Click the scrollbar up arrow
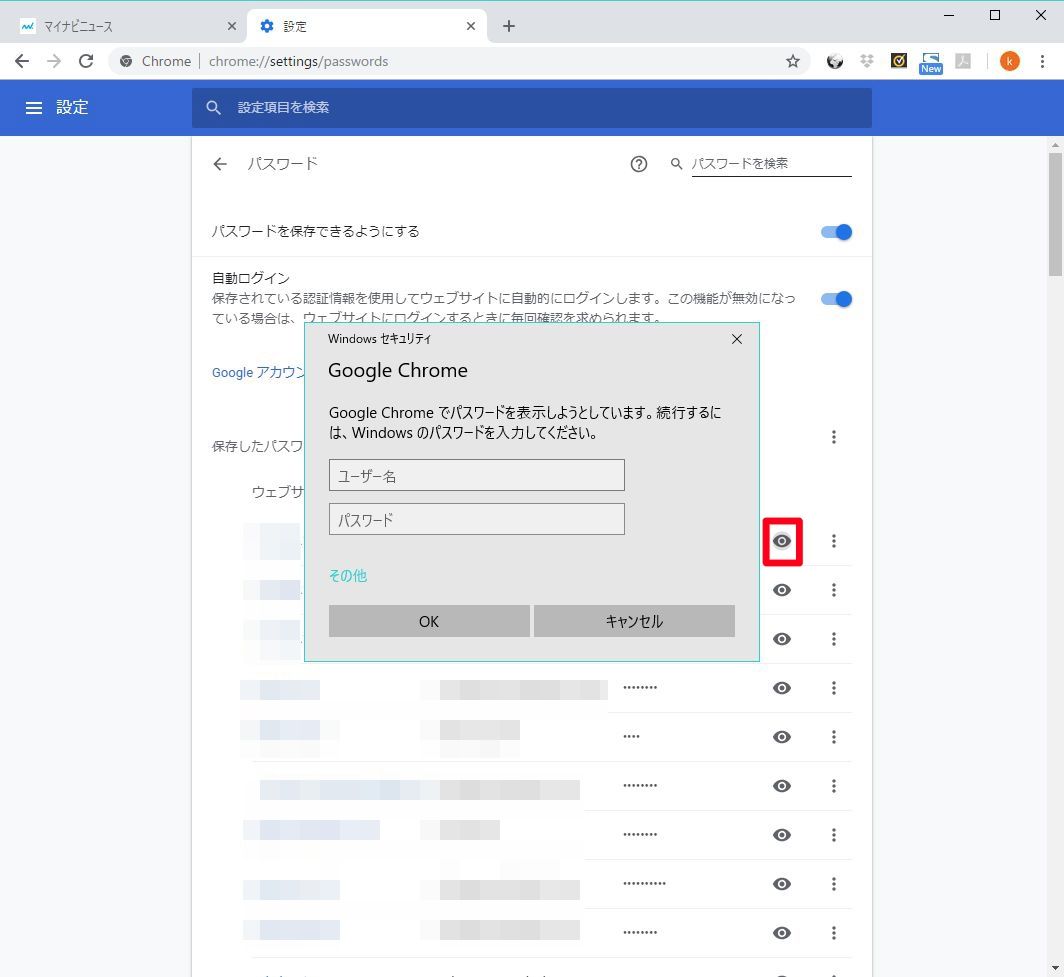1064x977 pixels. pos(1054,145)
